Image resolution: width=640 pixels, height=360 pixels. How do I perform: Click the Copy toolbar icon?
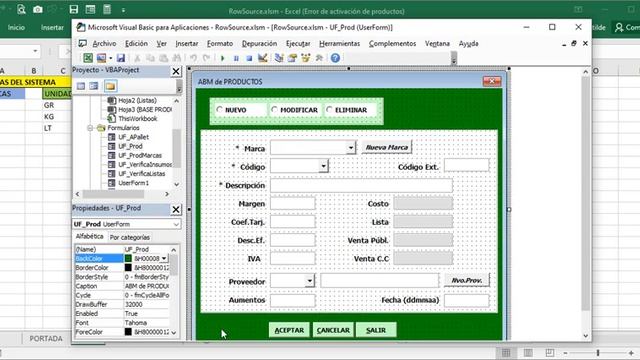(x=150, y=58)
